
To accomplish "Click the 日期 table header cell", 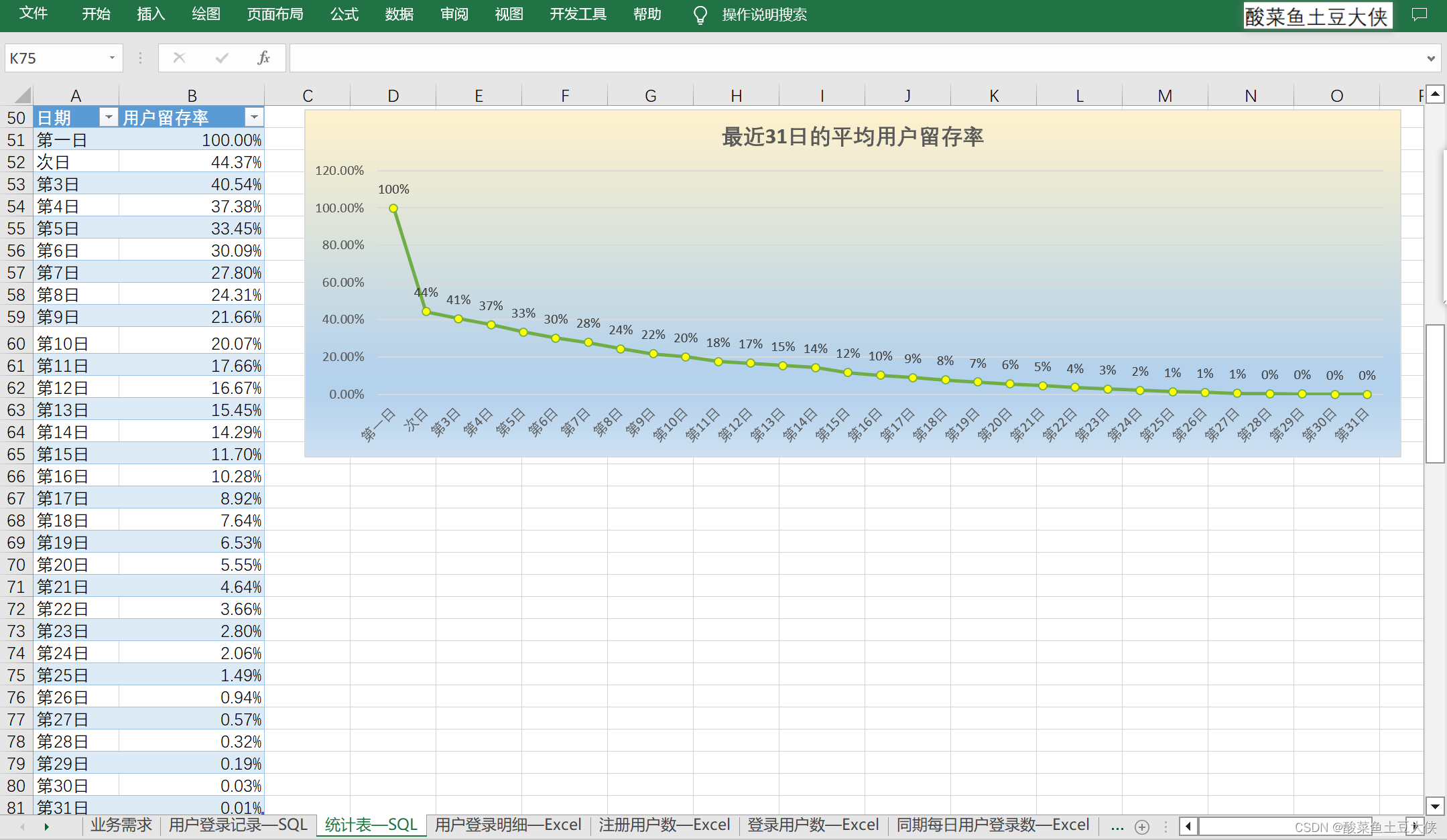I will 76,117.
